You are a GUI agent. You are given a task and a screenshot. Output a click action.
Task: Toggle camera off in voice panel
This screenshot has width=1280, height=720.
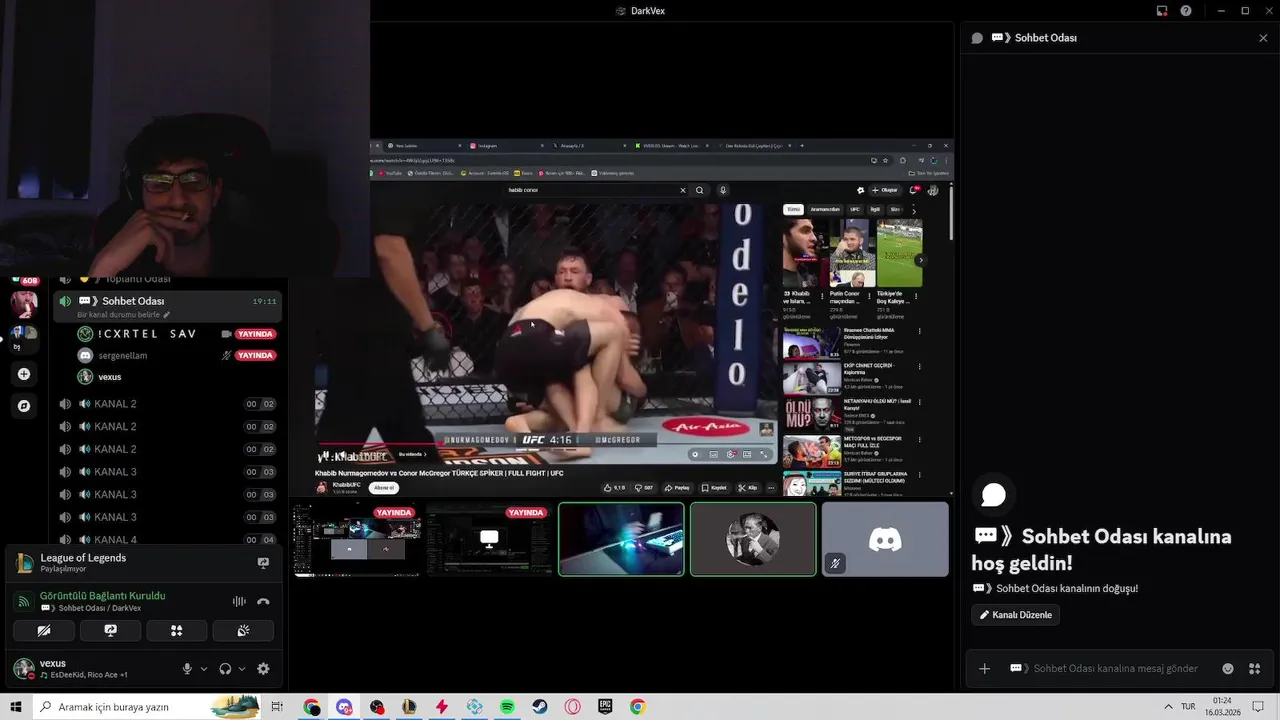click(43, 631)
